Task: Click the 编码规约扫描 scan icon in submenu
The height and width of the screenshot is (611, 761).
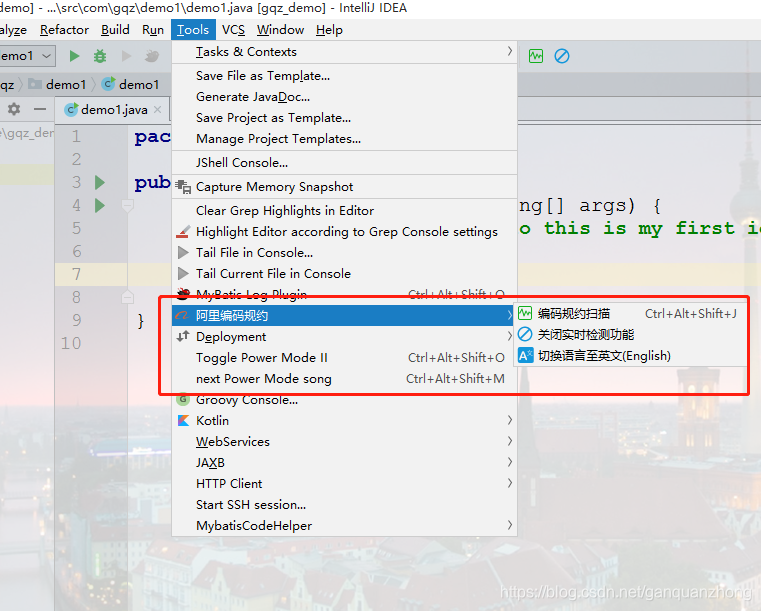Action: tap(525, 314)
